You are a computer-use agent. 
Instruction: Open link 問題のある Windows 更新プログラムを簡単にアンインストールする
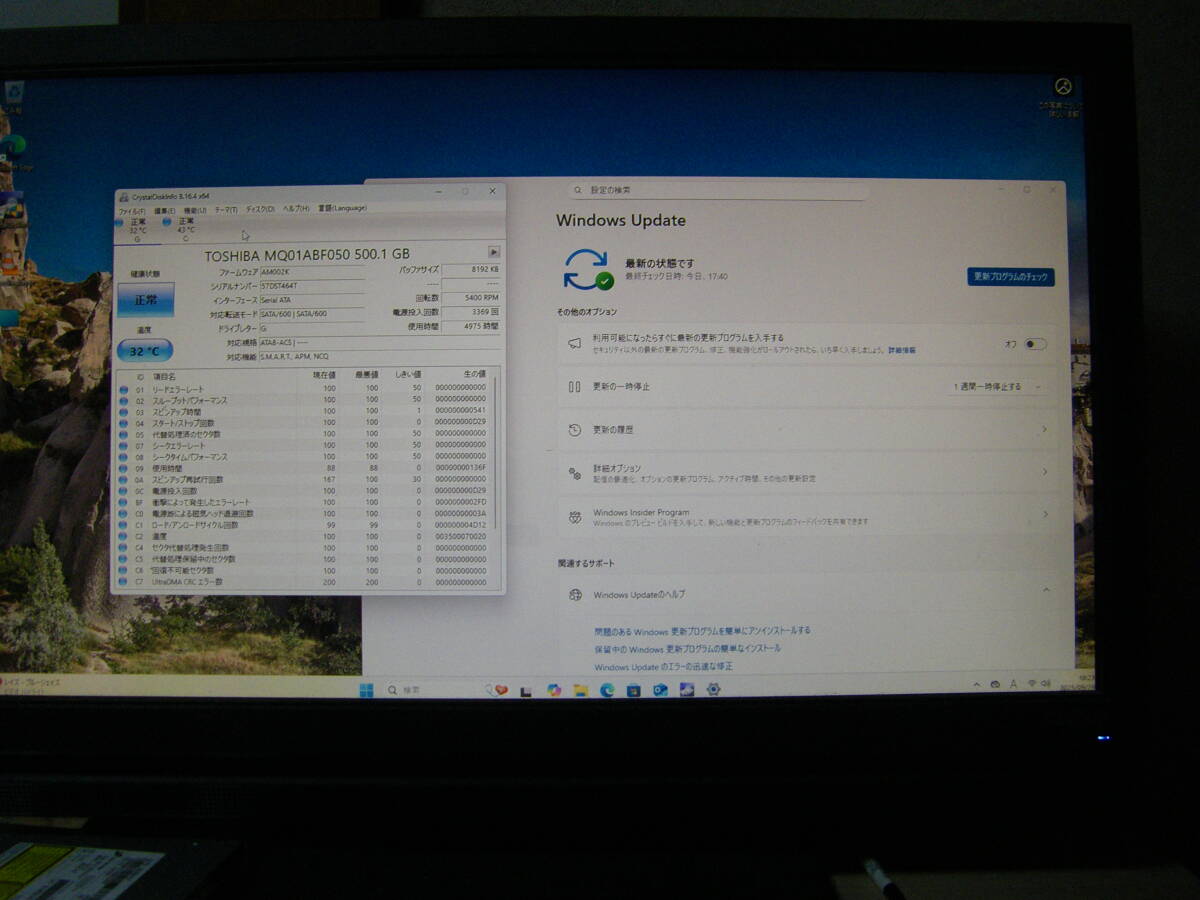[702, 631]
